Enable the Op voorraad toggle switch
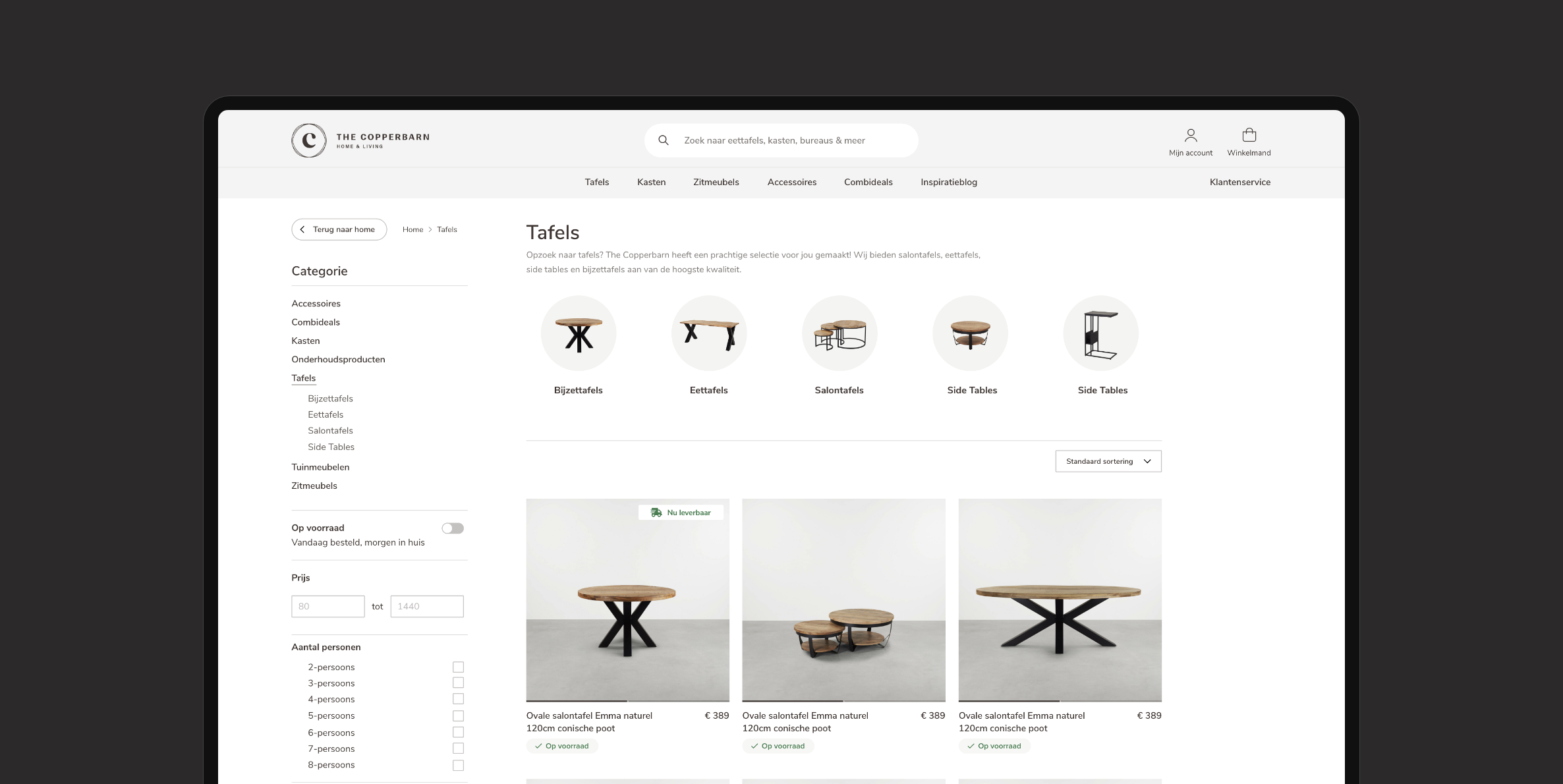Image resolution: width=1563 pixels, height=784 pixels. 453,528
